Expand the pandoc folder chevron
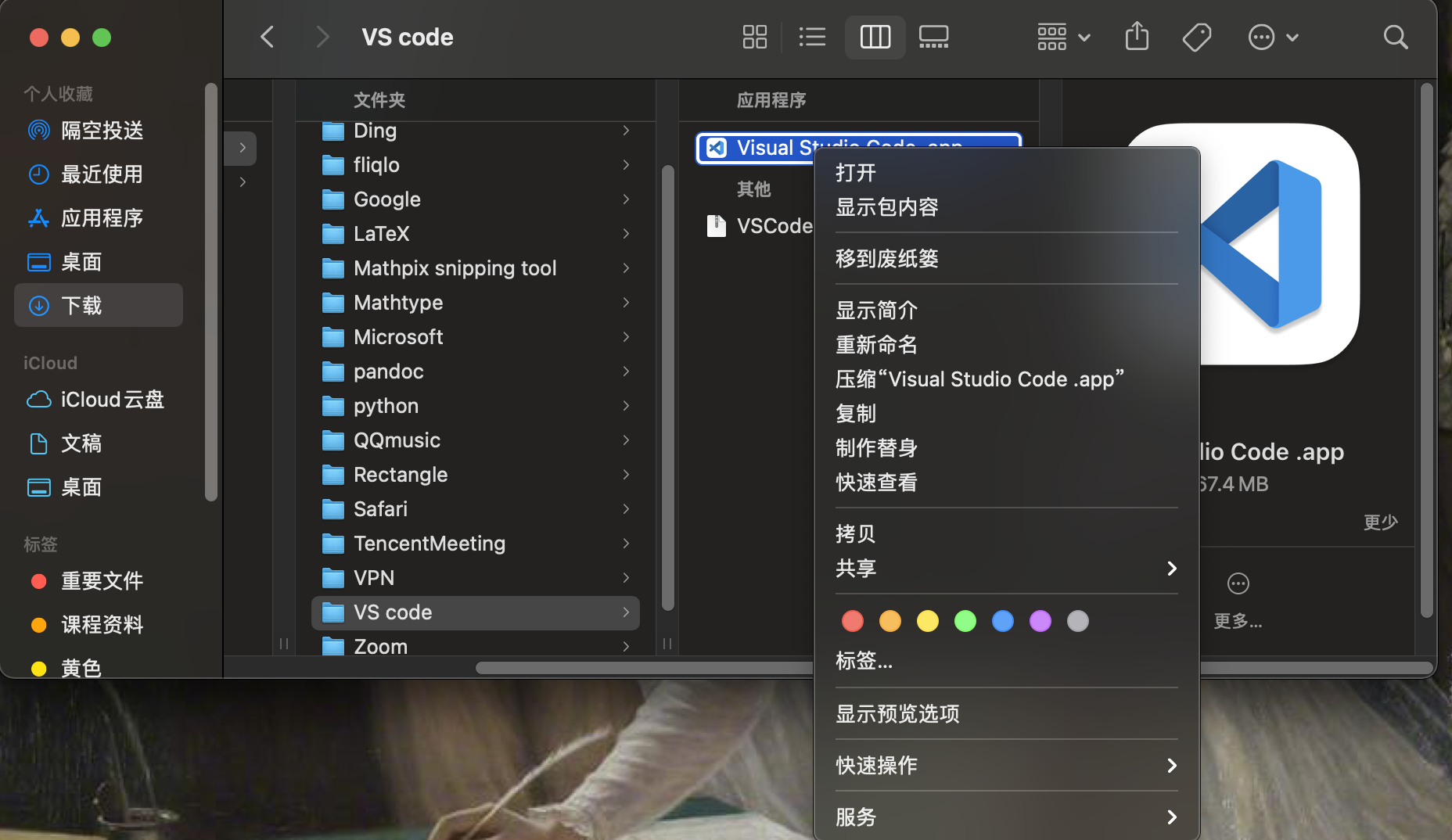This screenshot has height=840, width=1452. click(626, 372)
